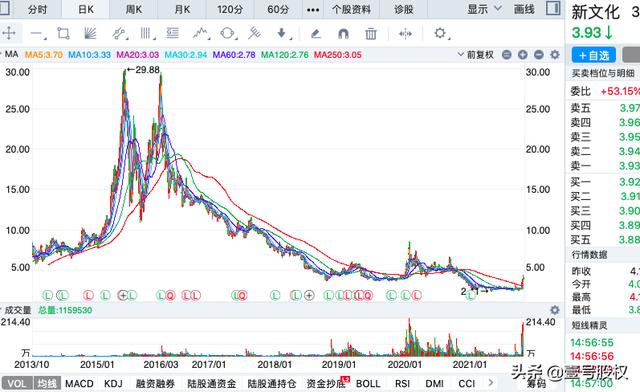Open the MA indicator settings gear
This screenshot has height=392, width=640.
[x=554, y=54]
